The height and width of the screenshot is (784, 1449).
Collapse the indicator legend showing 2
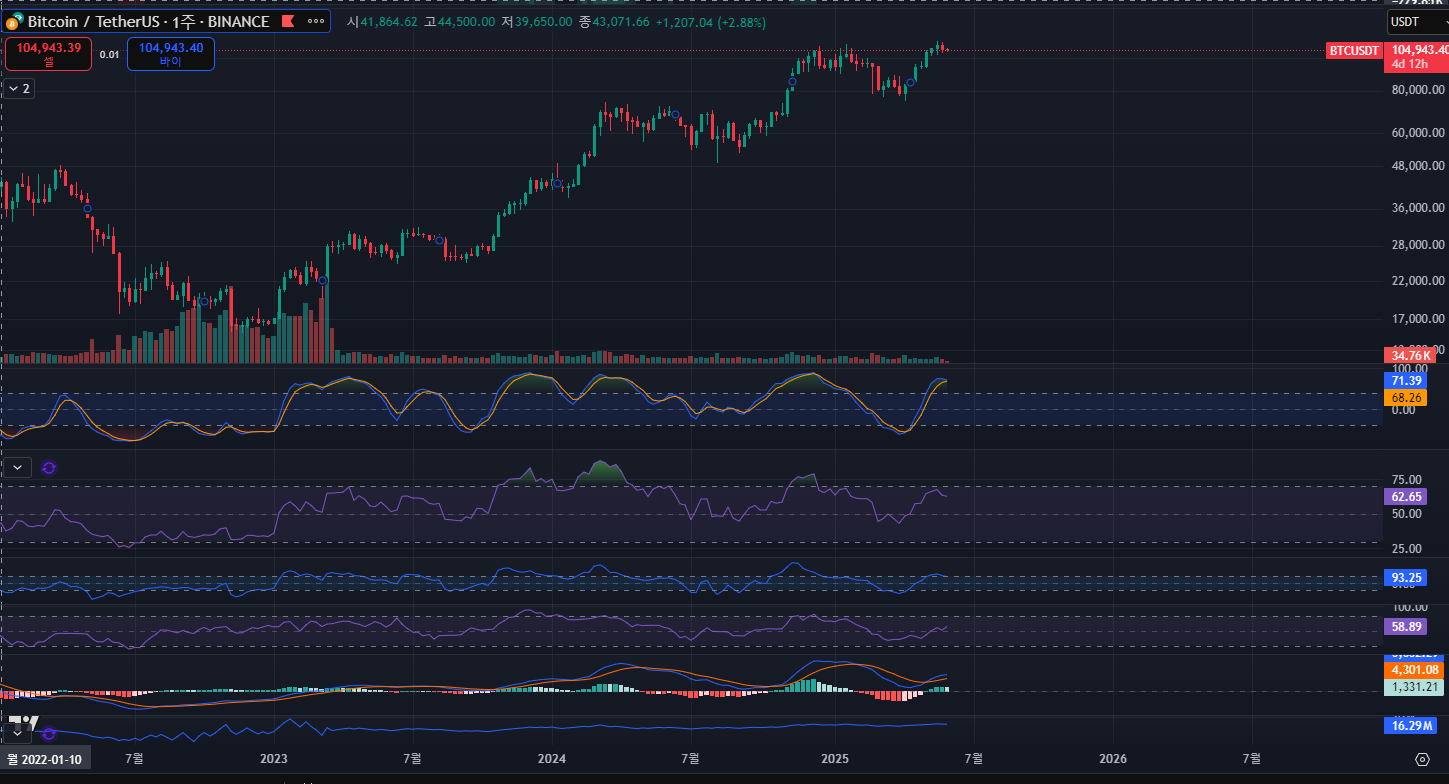[x=19, y=88]
